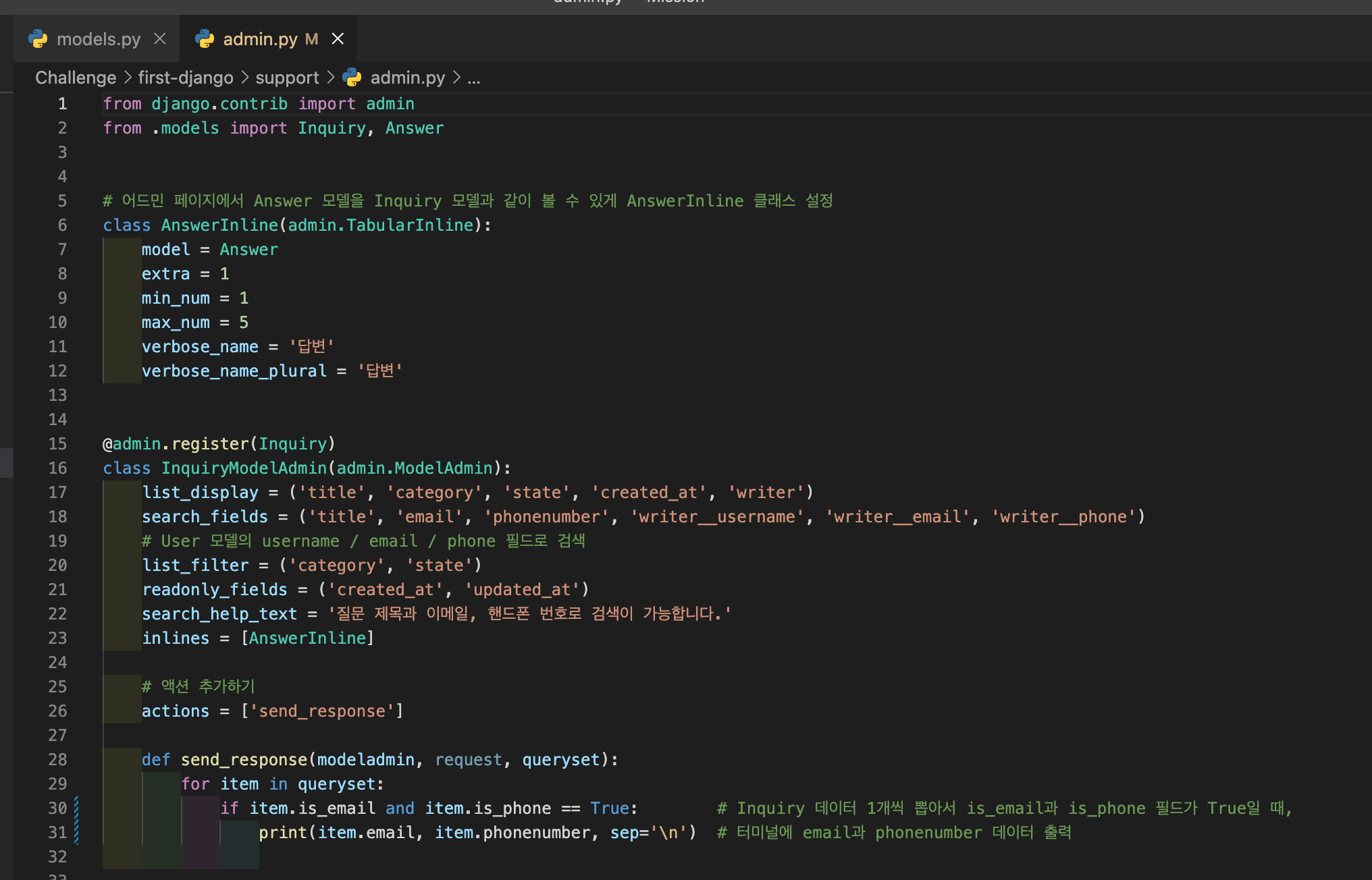Click the modified gutter marker on line 30

click(76, 808)
